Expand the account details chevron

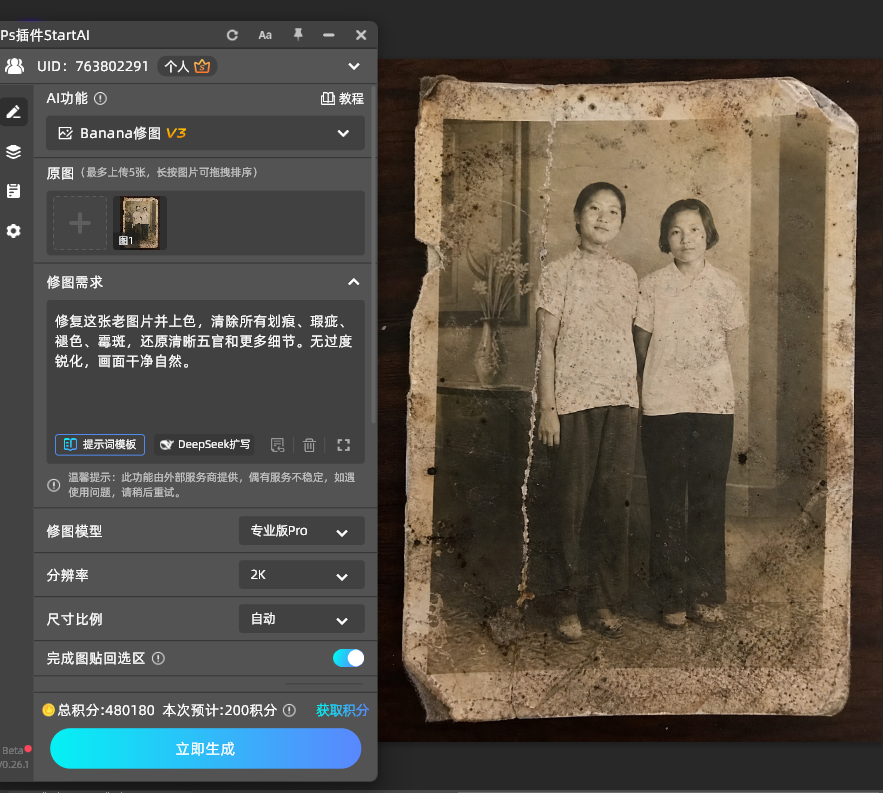(354, 66)
